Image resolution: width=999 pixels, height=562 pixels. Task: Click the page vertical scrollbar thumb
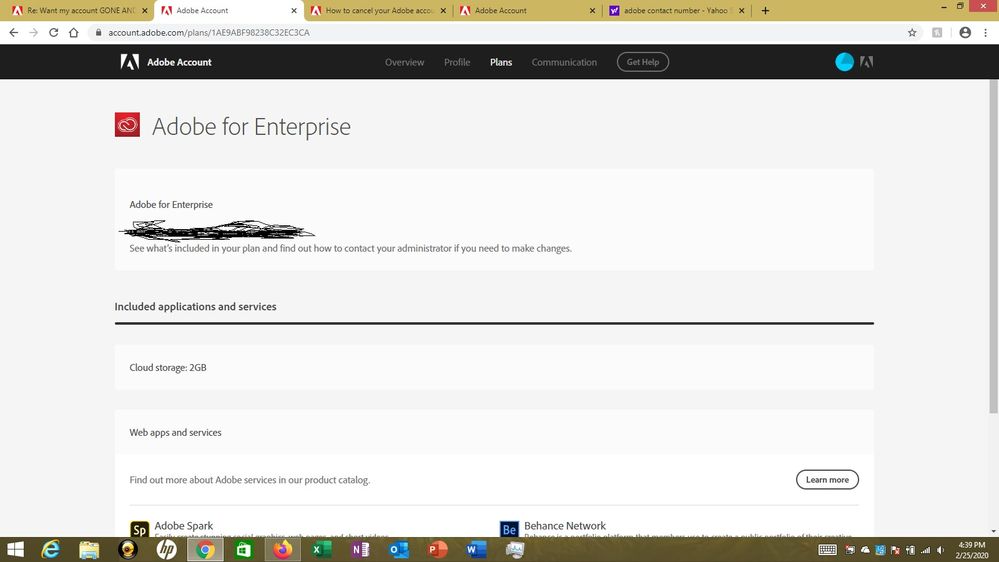pyautogui.click(x=993, y=246)
